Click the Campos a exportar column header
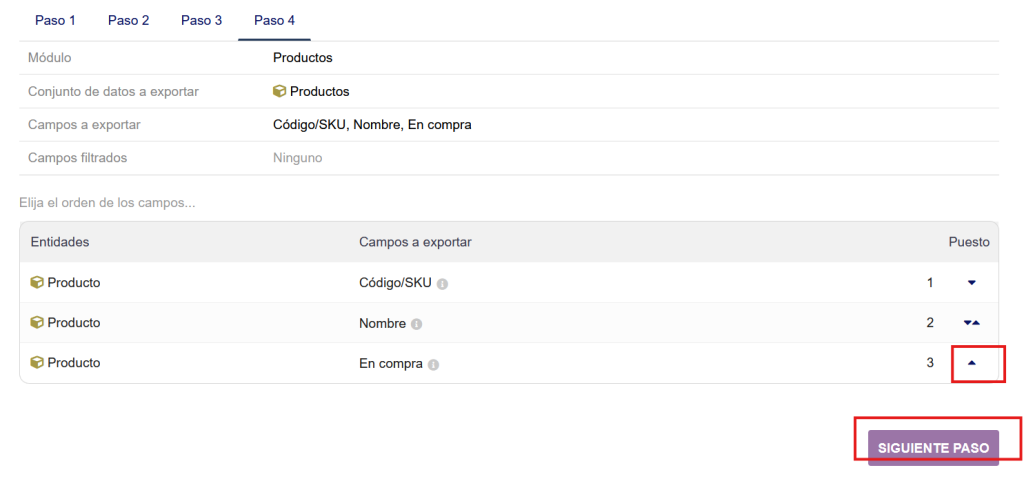Viewport: 1024px width, 488px height. tap(415, 242)
